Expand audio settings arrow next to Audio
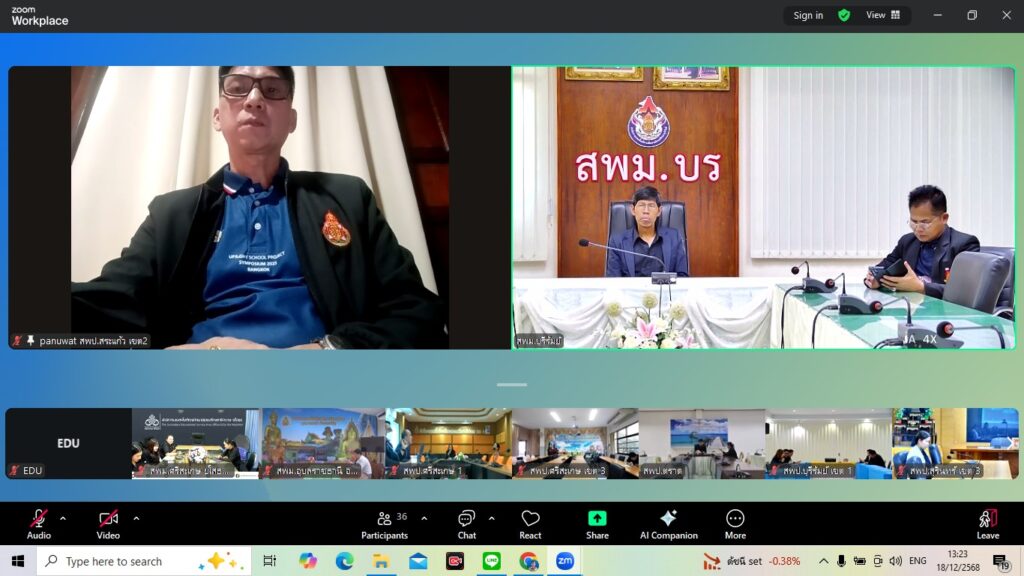 [63, 518]
